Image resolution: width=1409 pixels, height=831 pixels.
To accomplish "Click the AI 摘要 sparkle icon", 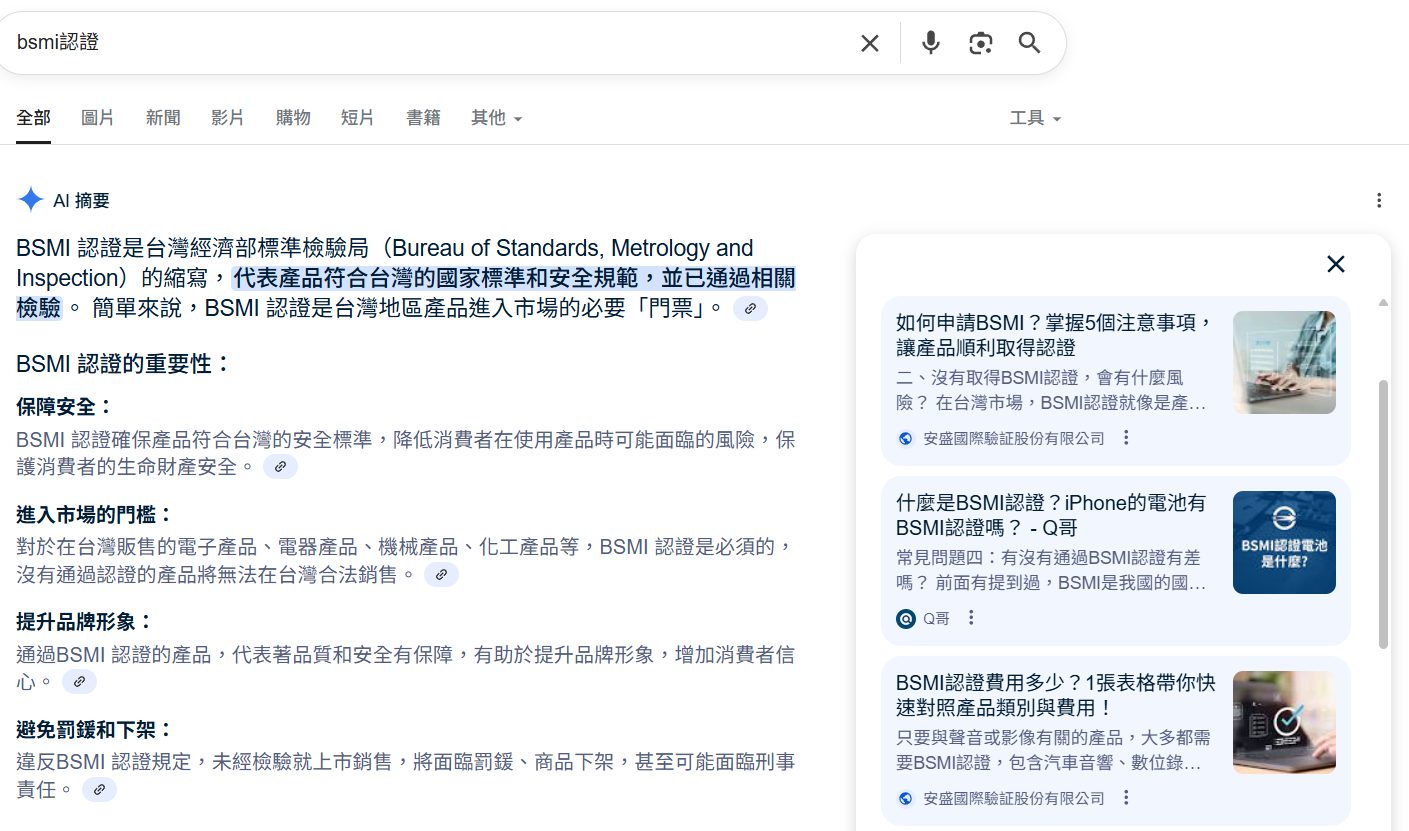I will point(31,200).
